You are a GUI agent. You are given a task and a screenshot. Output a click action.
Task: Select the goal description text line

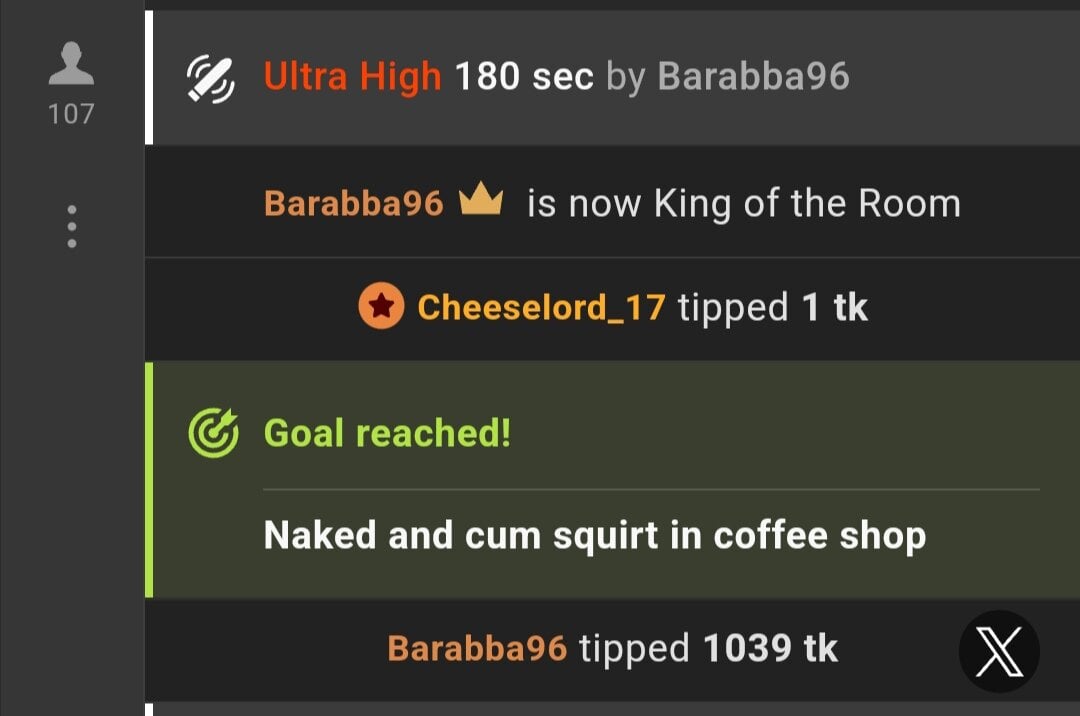click(595, 536)
